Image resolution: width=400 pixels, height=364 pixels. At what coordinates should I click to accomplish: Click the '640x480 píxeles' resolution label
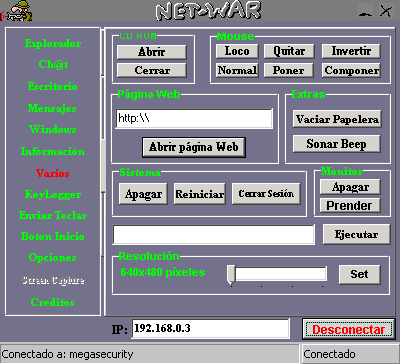[x=163, y=272]
